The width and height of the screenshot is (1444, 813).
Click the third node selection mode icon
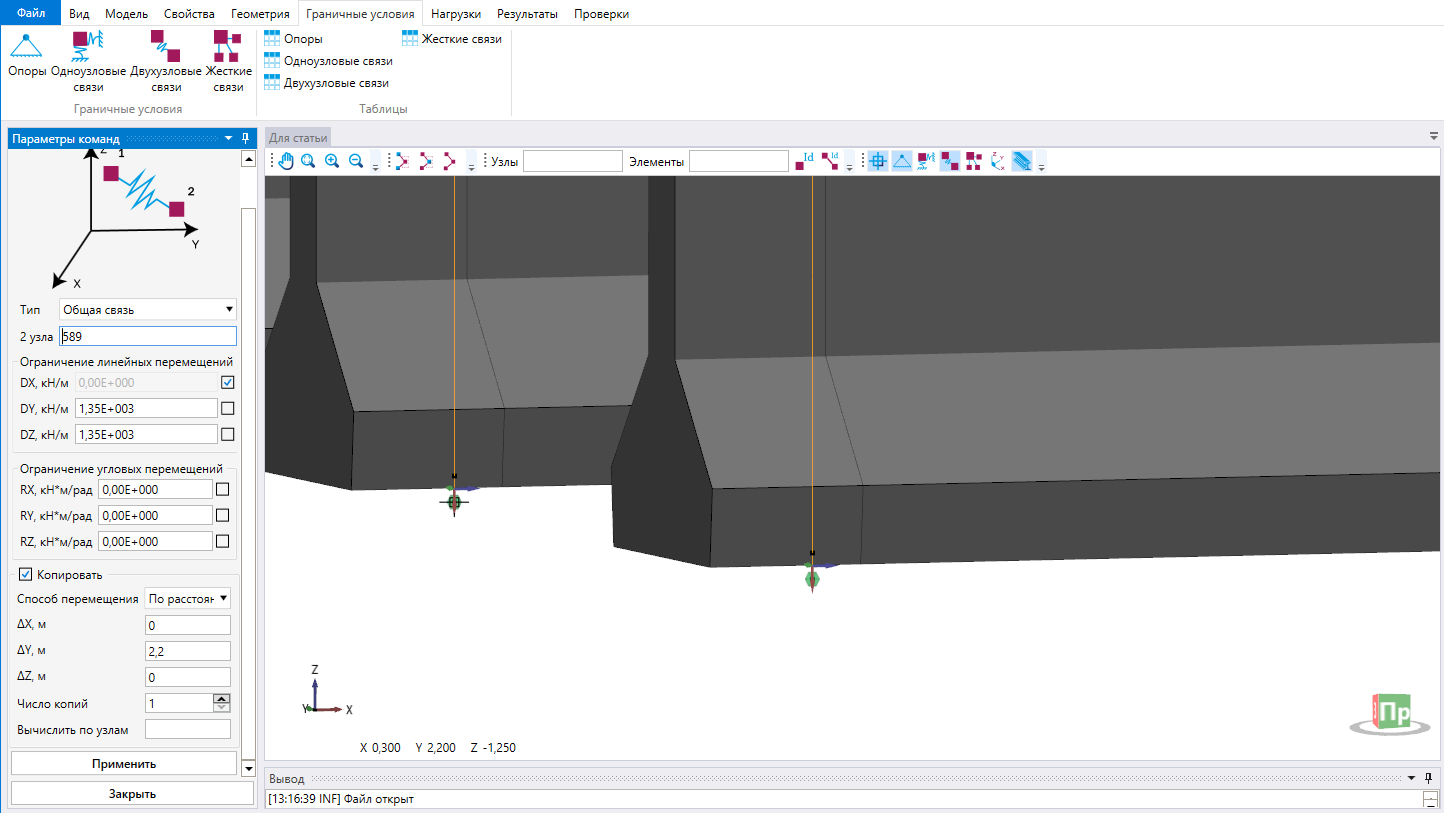pos(450,161)
